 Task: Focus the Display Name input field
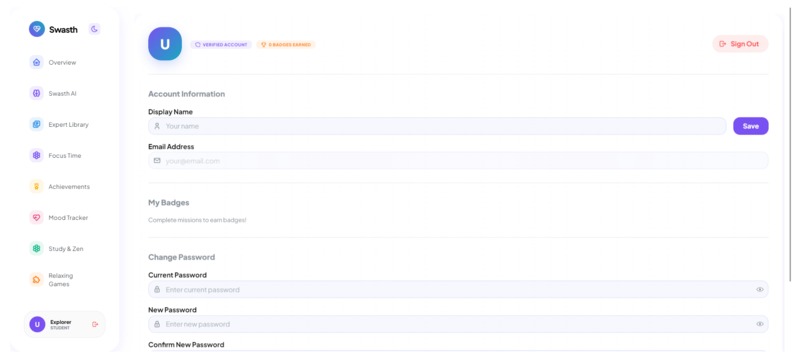click(x=437, y=126)
